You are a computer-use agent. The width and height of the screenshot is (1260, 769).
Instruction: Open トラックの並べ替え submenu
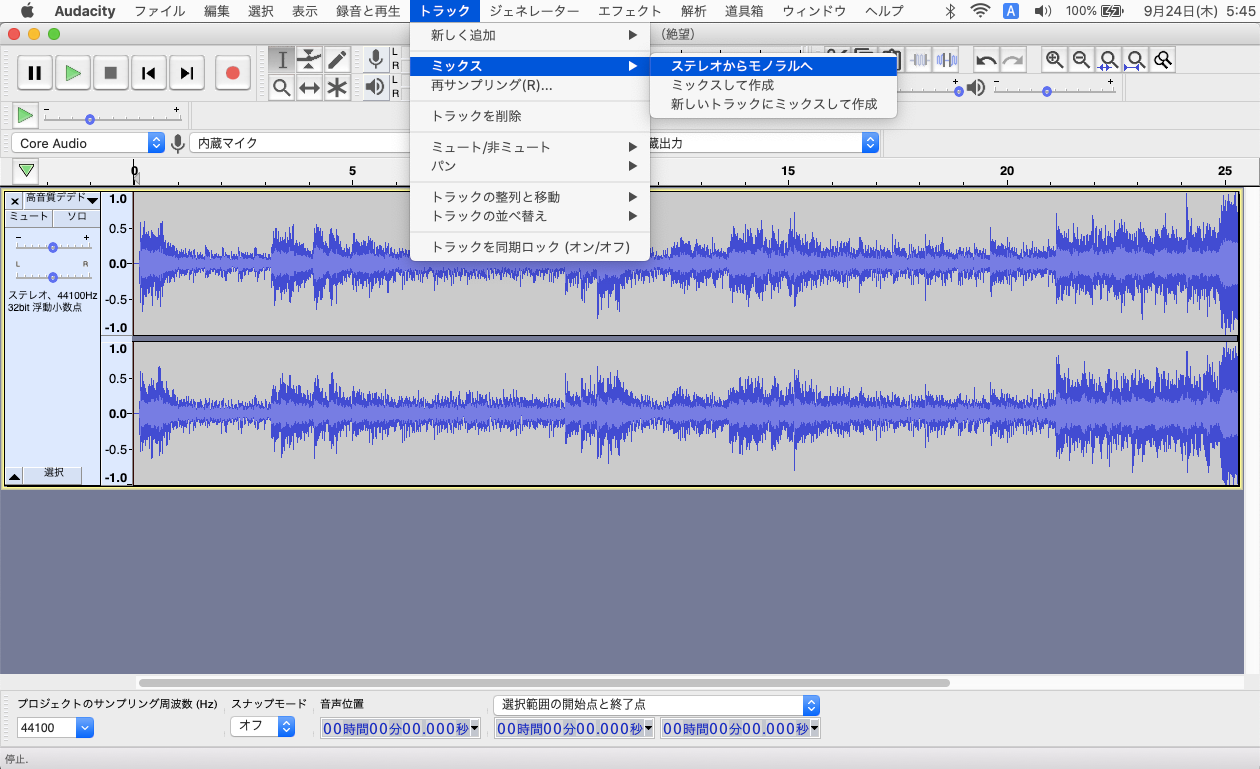(530, 216)
